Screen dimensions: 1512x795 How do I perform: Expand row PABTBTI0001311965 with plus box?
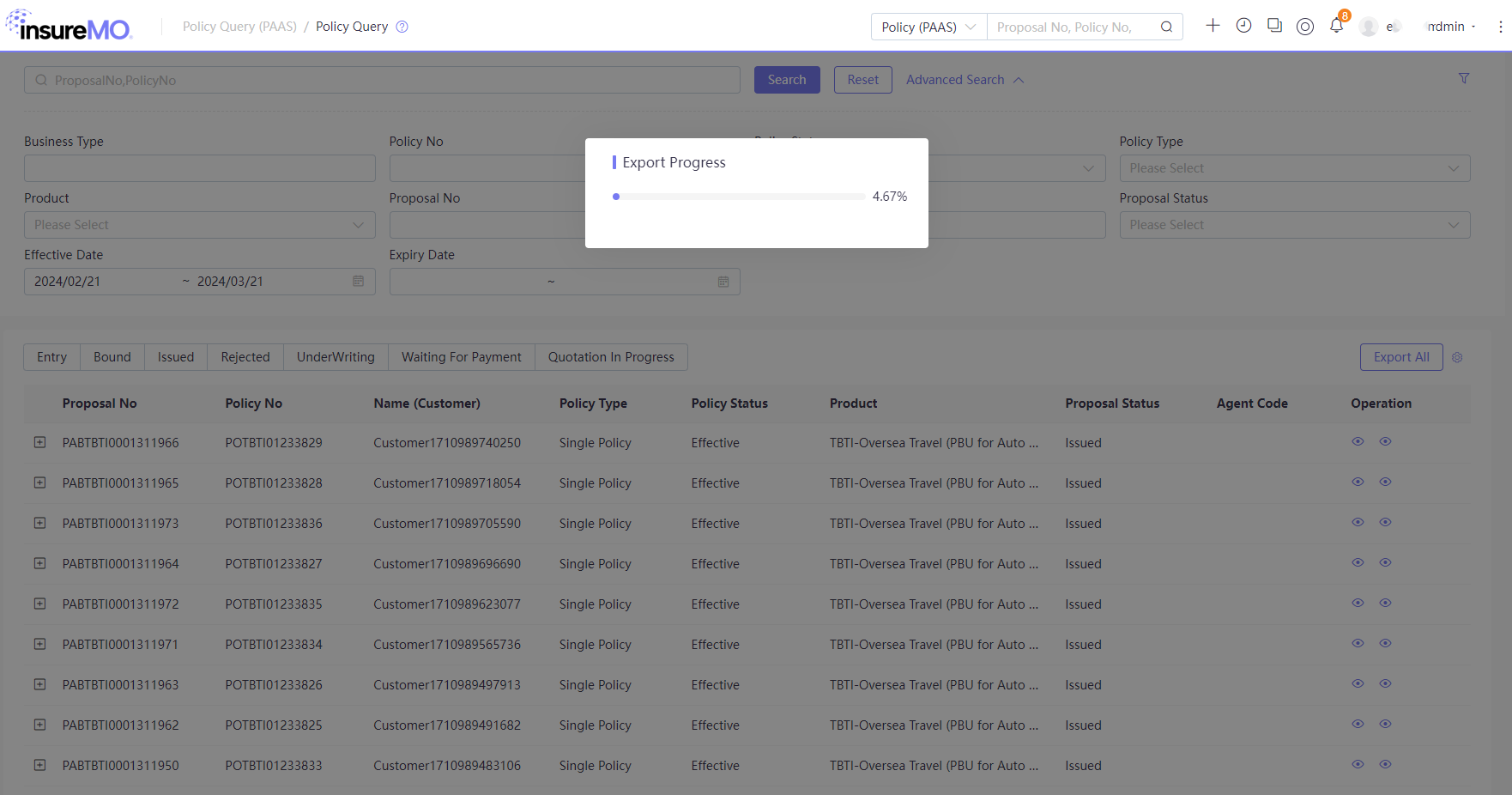[39, 482]
